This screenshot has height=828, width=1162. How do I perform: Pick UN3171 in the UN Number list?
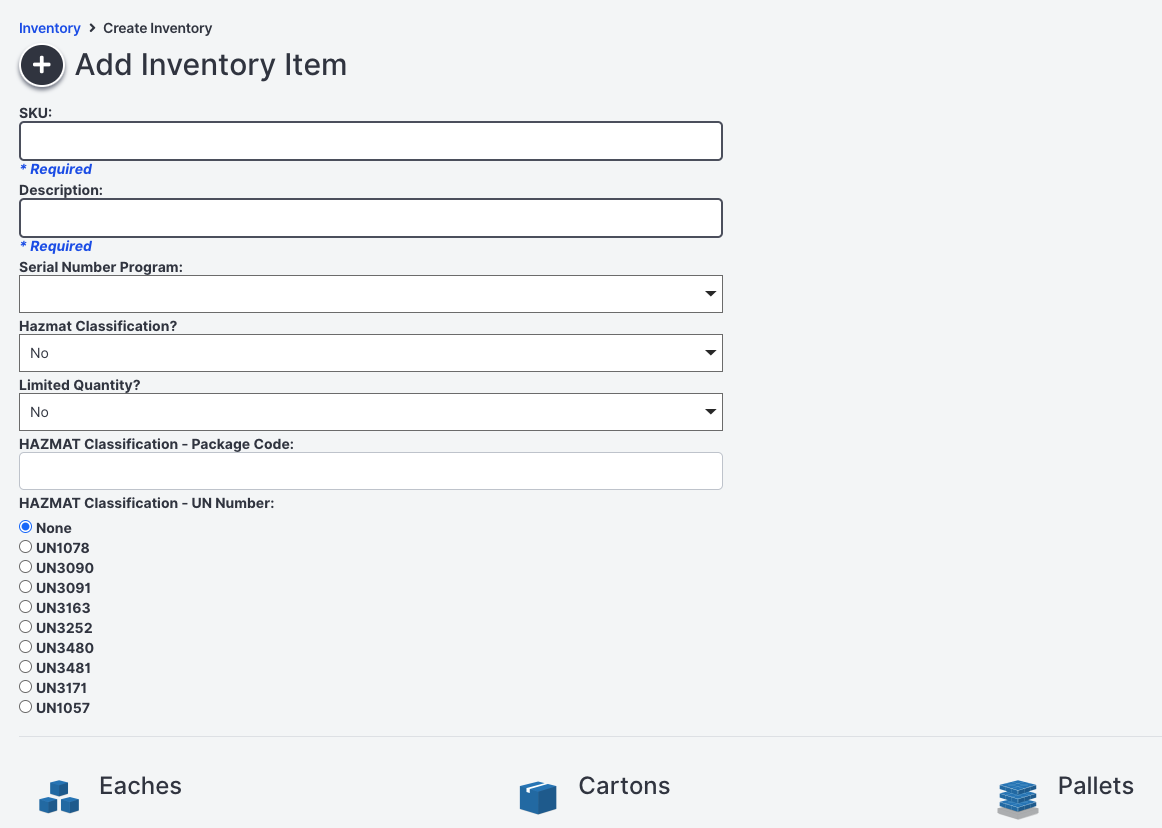tap(25, 686)
